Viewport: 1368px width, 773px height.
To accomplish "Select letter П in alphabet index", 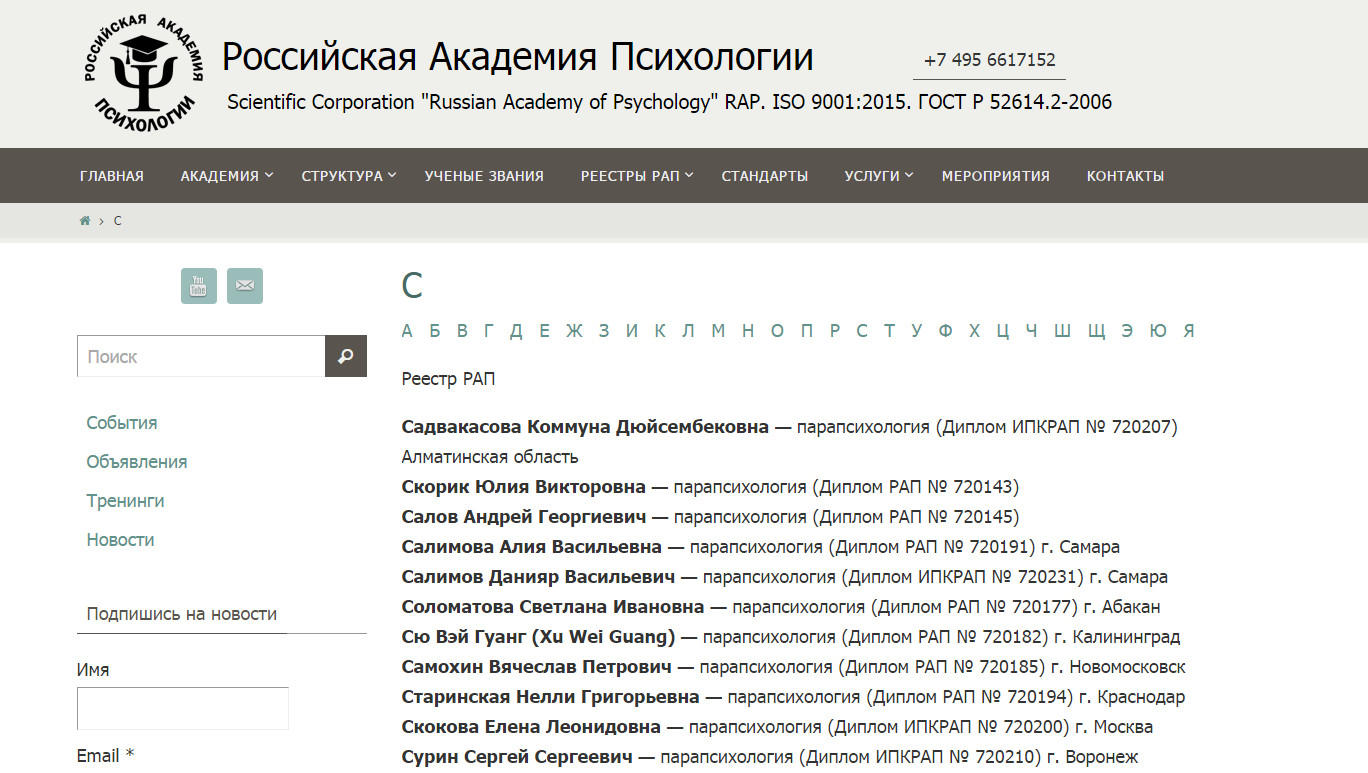I will coord(807,331).
